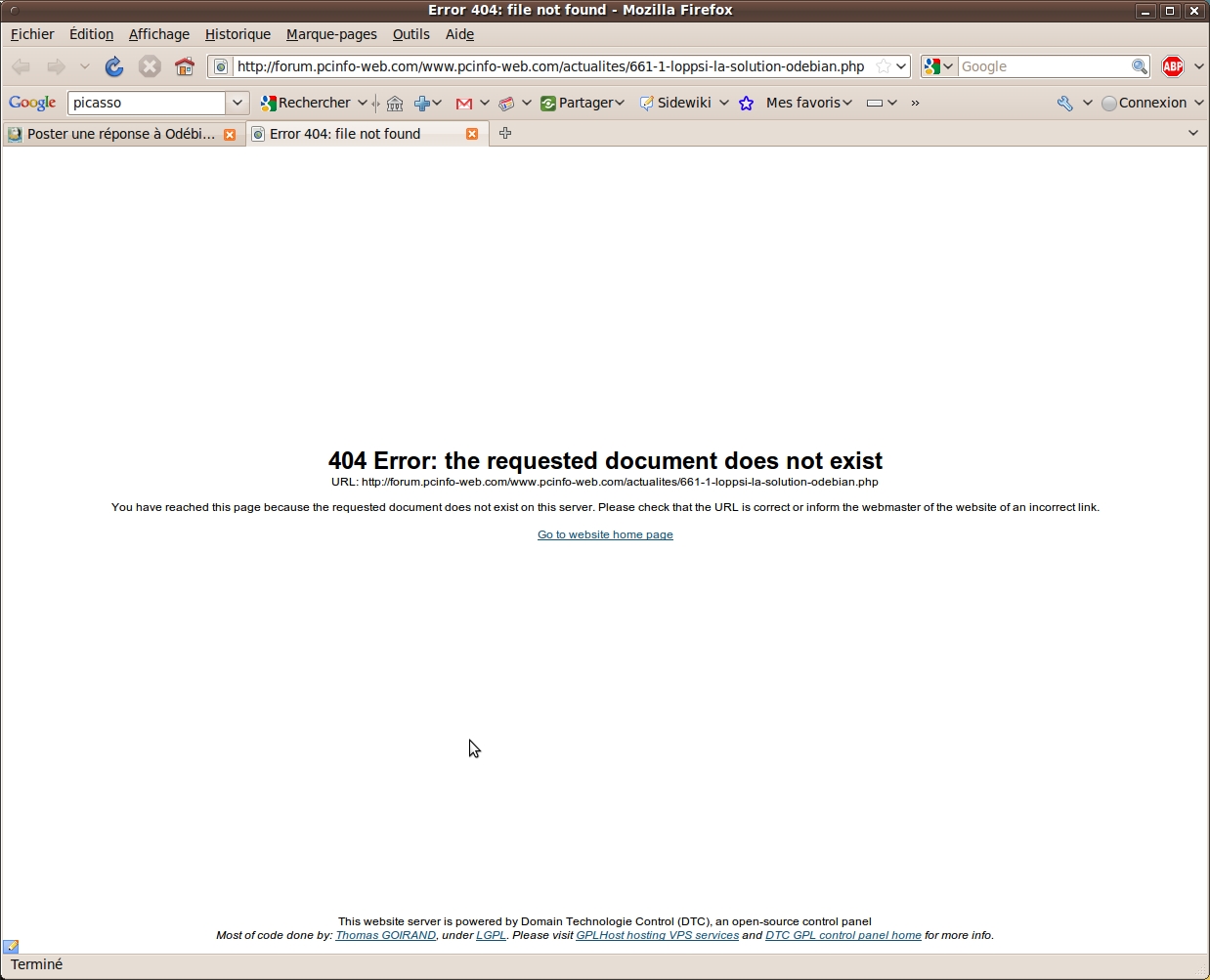Open the URL bar history dropdown

901,66
